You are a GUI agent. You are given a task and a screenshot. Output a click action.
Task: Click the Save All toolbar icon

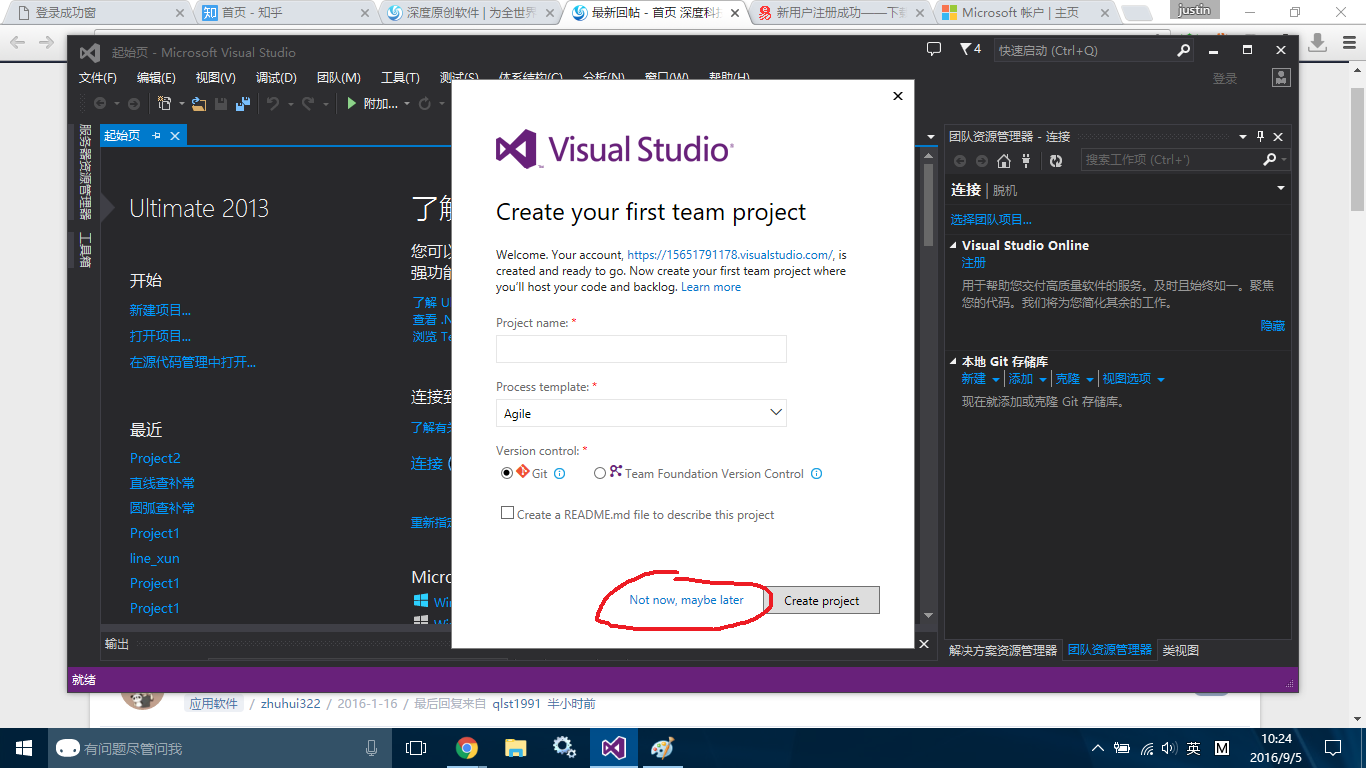[x=243, y=104]
